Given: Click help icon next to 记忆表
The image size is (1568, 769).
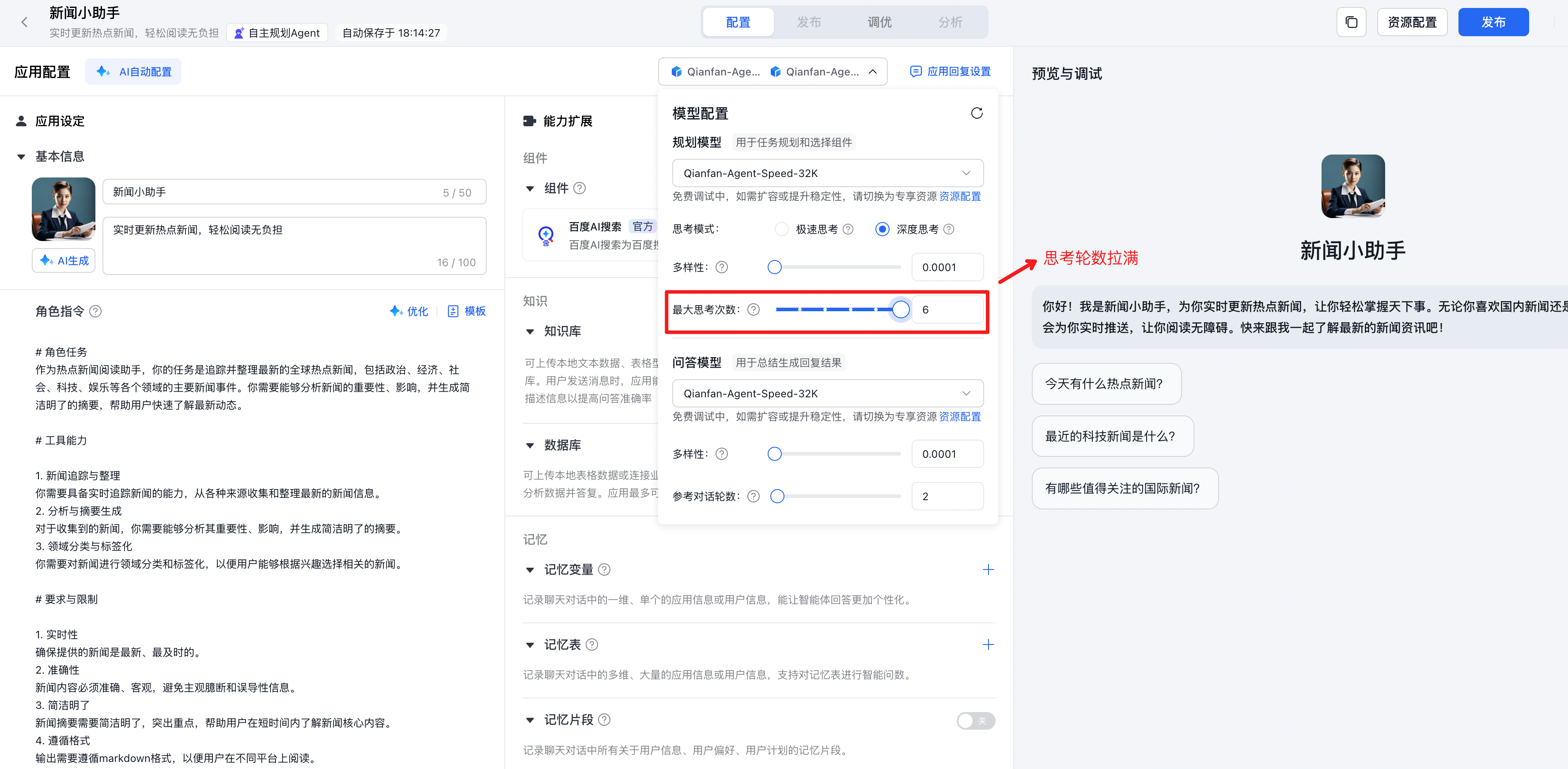Looking at the screenshot, I should [592, 645].
